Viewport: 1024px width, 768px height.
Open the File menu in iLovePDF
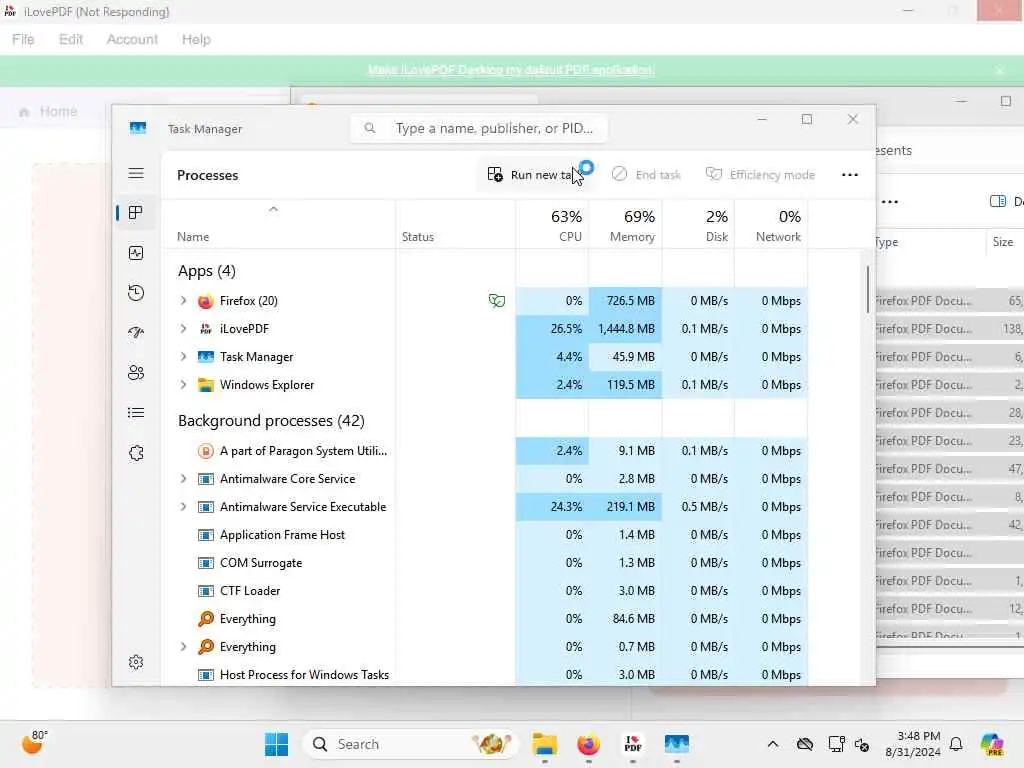click(23, 39)
